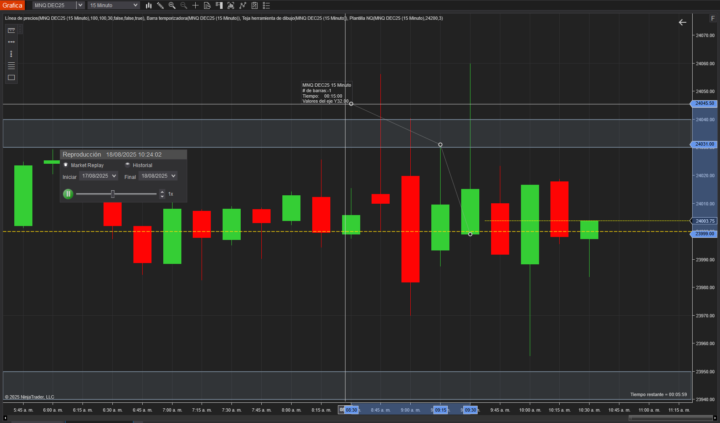720x423 pixels.
Task: Click the ruler anchor point at 24045.50
Action: 351,104
